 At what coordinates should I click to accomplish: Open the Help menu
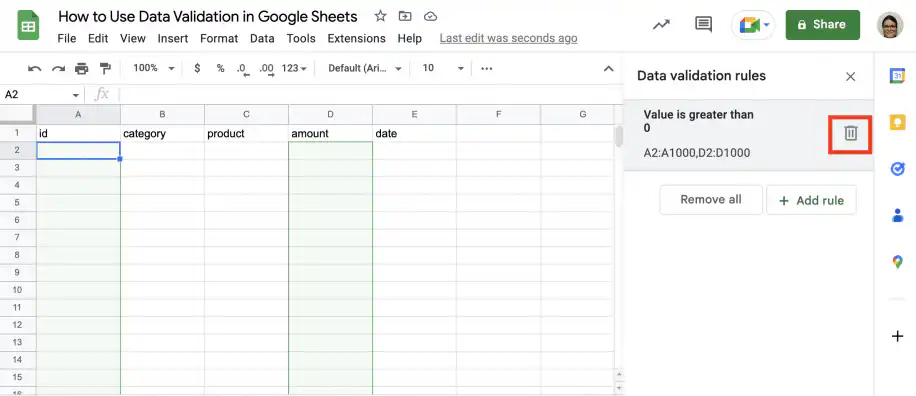coord(410,39)
